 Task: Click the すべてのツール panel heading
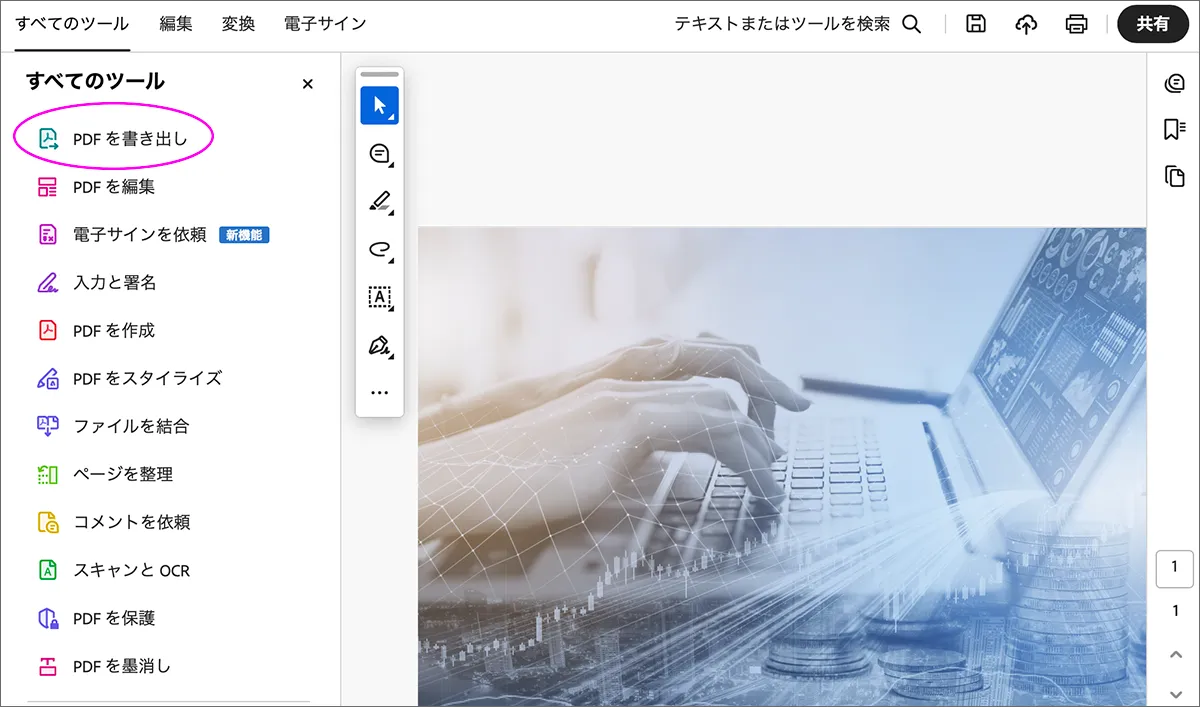[x=95, y=82]
